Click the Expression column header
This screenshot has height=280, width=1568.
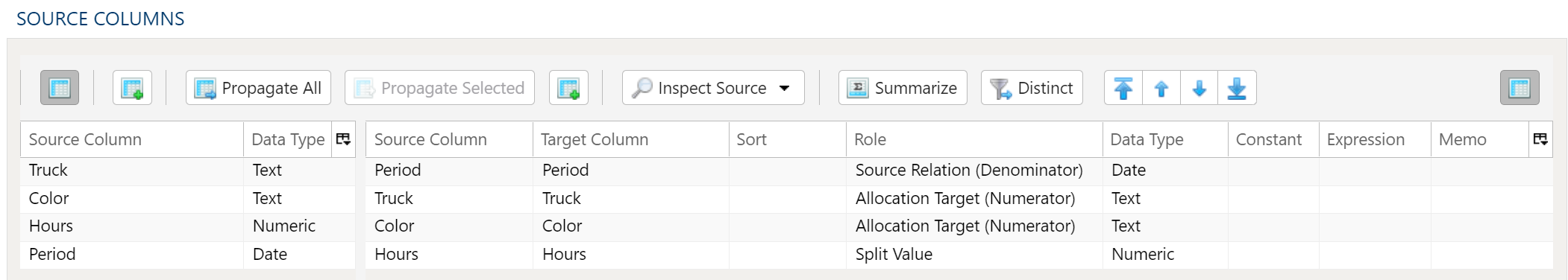click(1375, 139)
